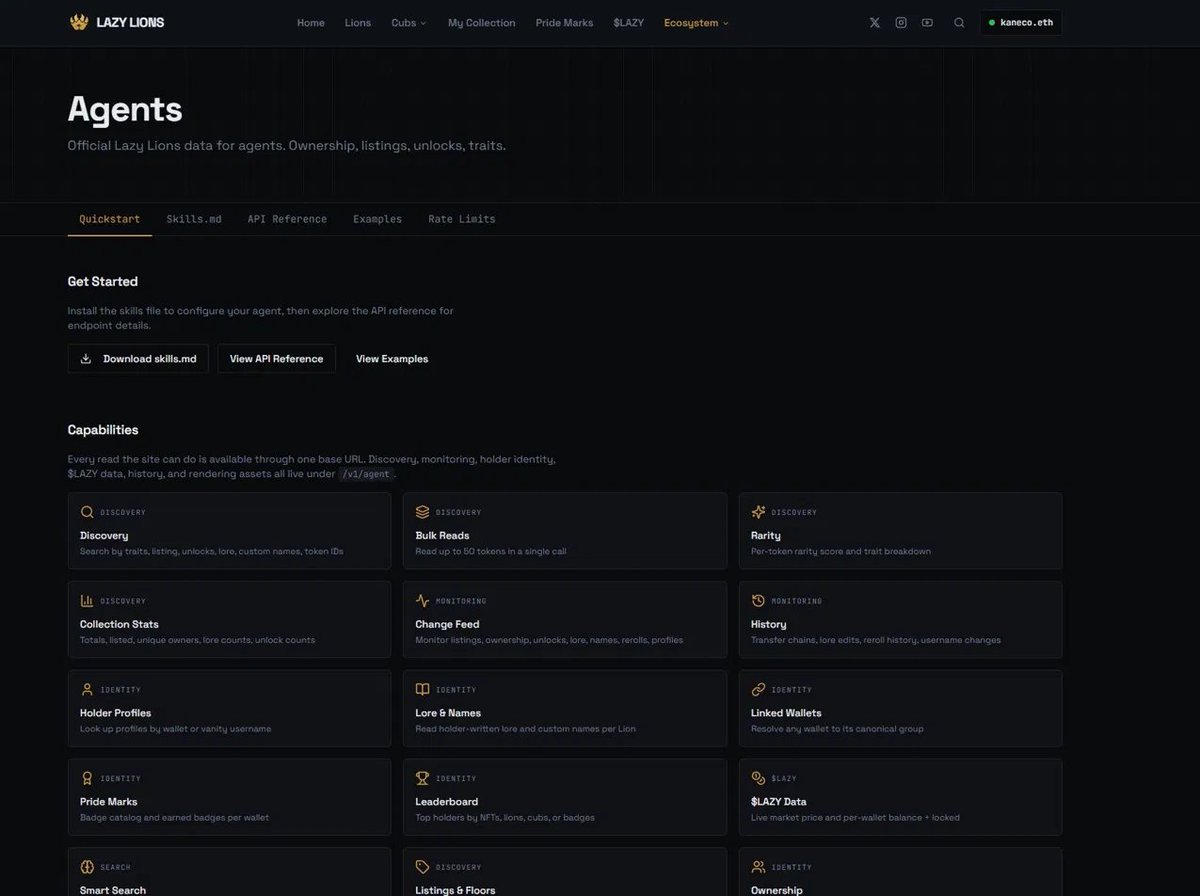Click the green status dot beside kaneco.eth
Image resolution: width=1200 pixels, height=896 pixels.
(x=991, y=22)
